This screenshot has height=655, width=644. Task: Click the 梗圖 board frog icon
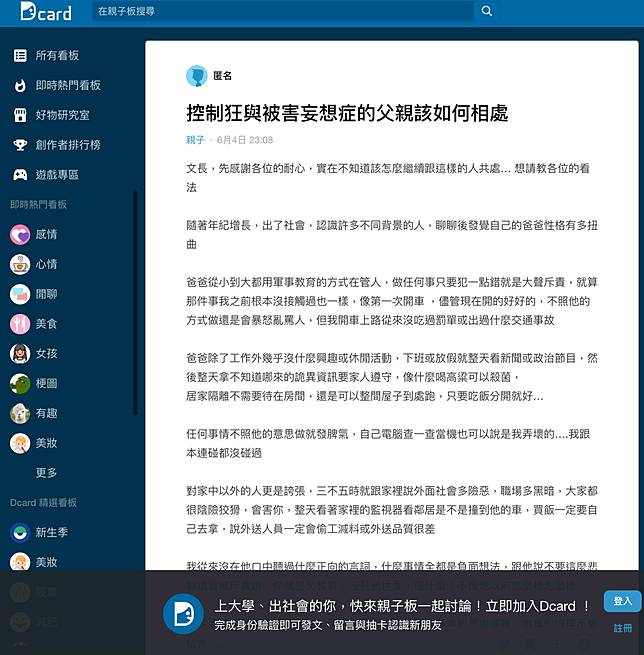coord(20,384)
